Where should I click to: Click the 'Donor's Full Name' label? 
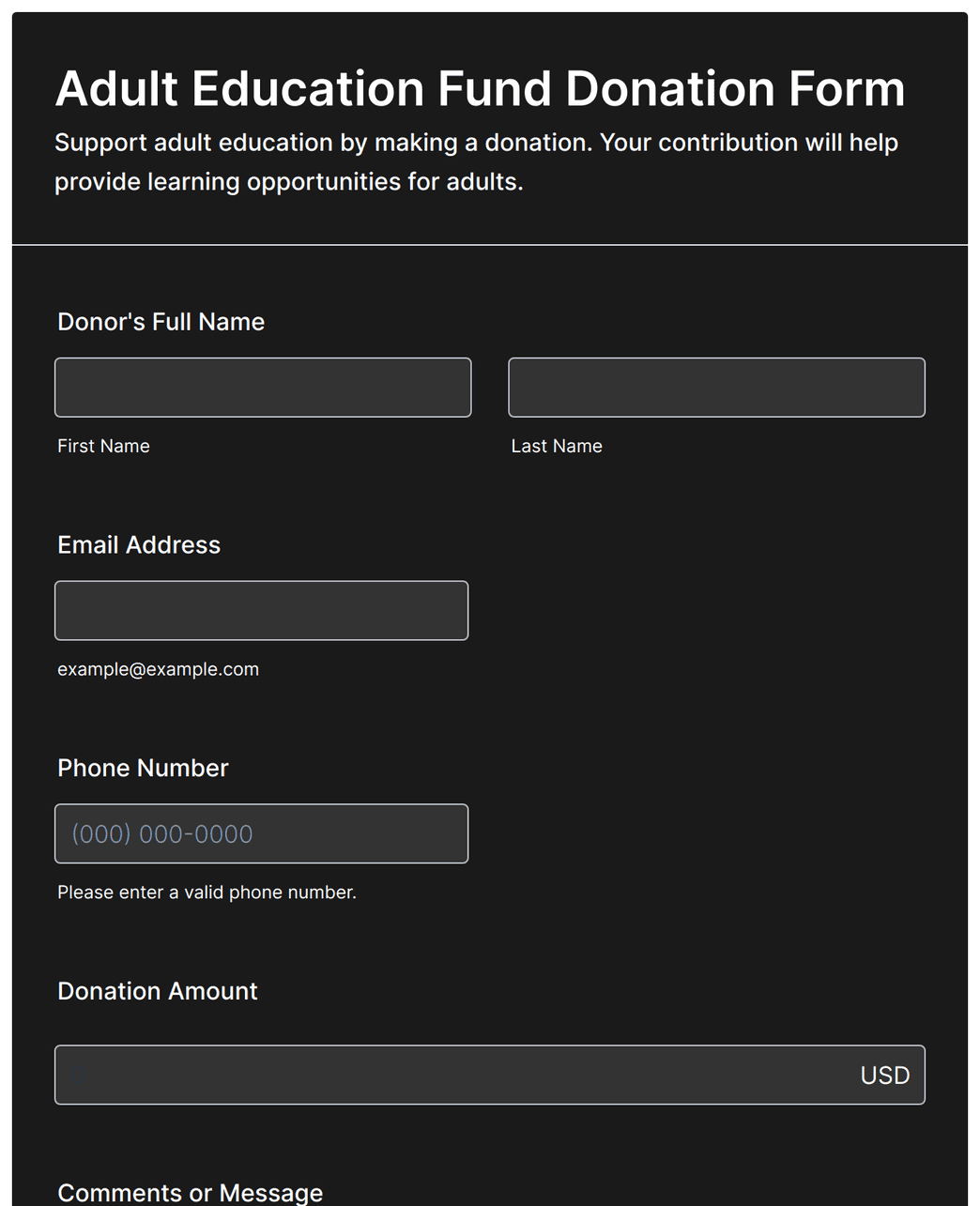[161, 322]
